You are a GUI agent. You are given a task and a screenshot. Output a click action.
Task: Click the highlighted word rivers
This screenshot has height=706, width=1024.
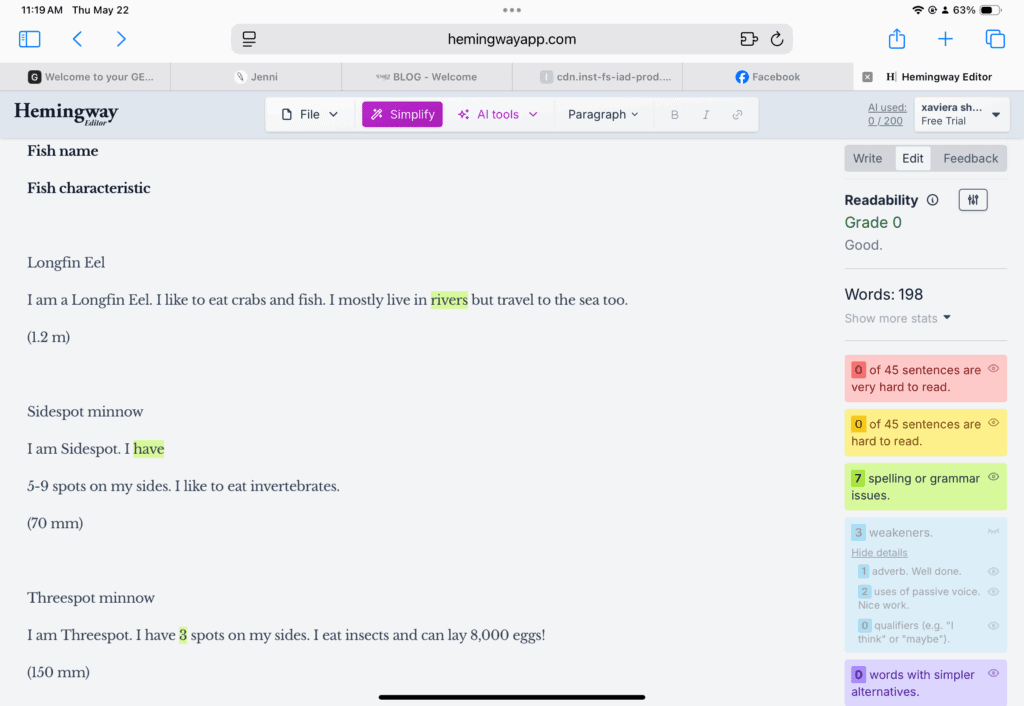pos(449,300)
